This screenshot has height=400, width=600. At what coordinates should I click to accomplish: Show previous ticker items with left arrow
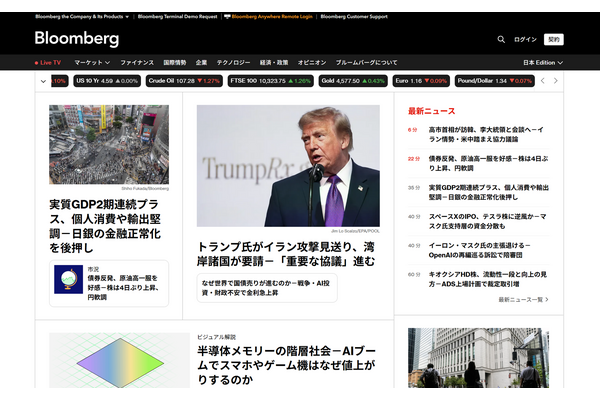[x=543, y=81]
